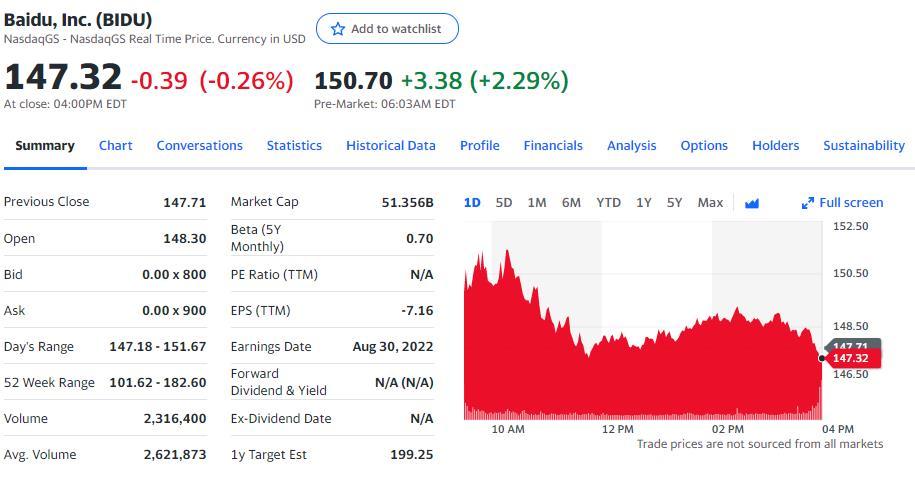This screenshot has height=497, width=915.
Task: Open the Sustainability tab
Action: (864, 145)
